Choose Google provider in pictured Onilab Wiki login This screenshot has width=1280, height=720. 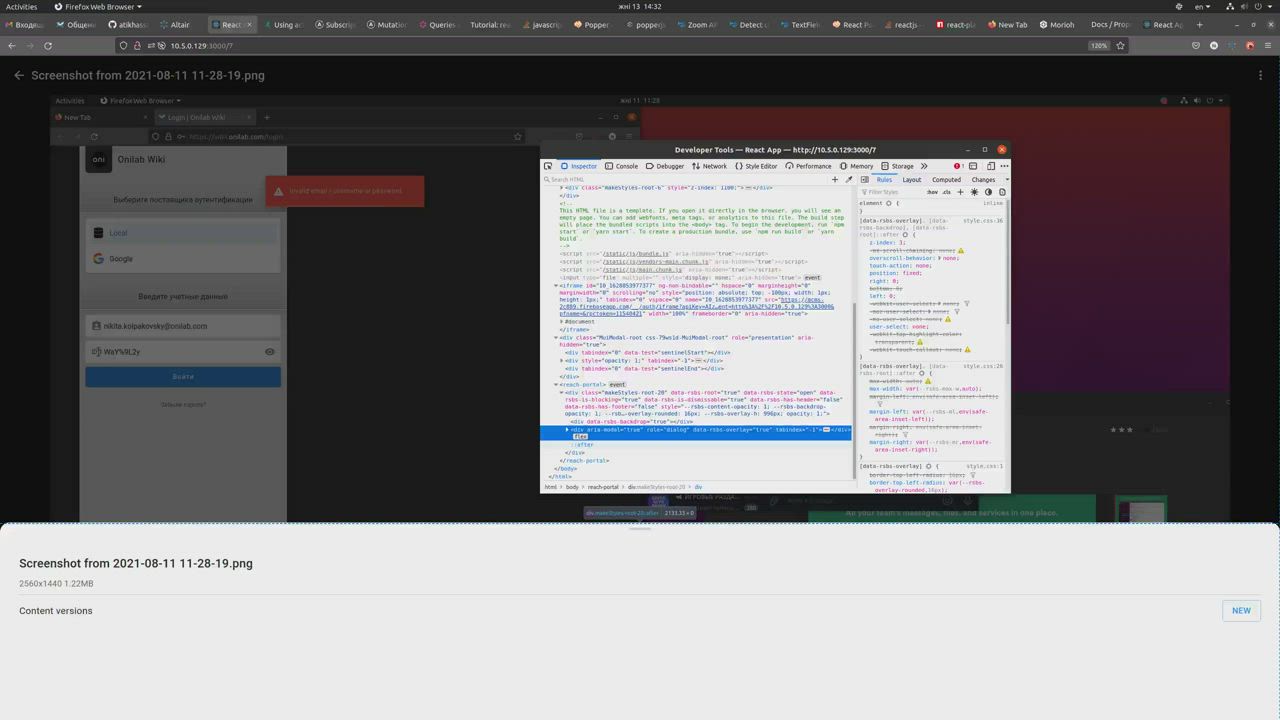(183, 258)
